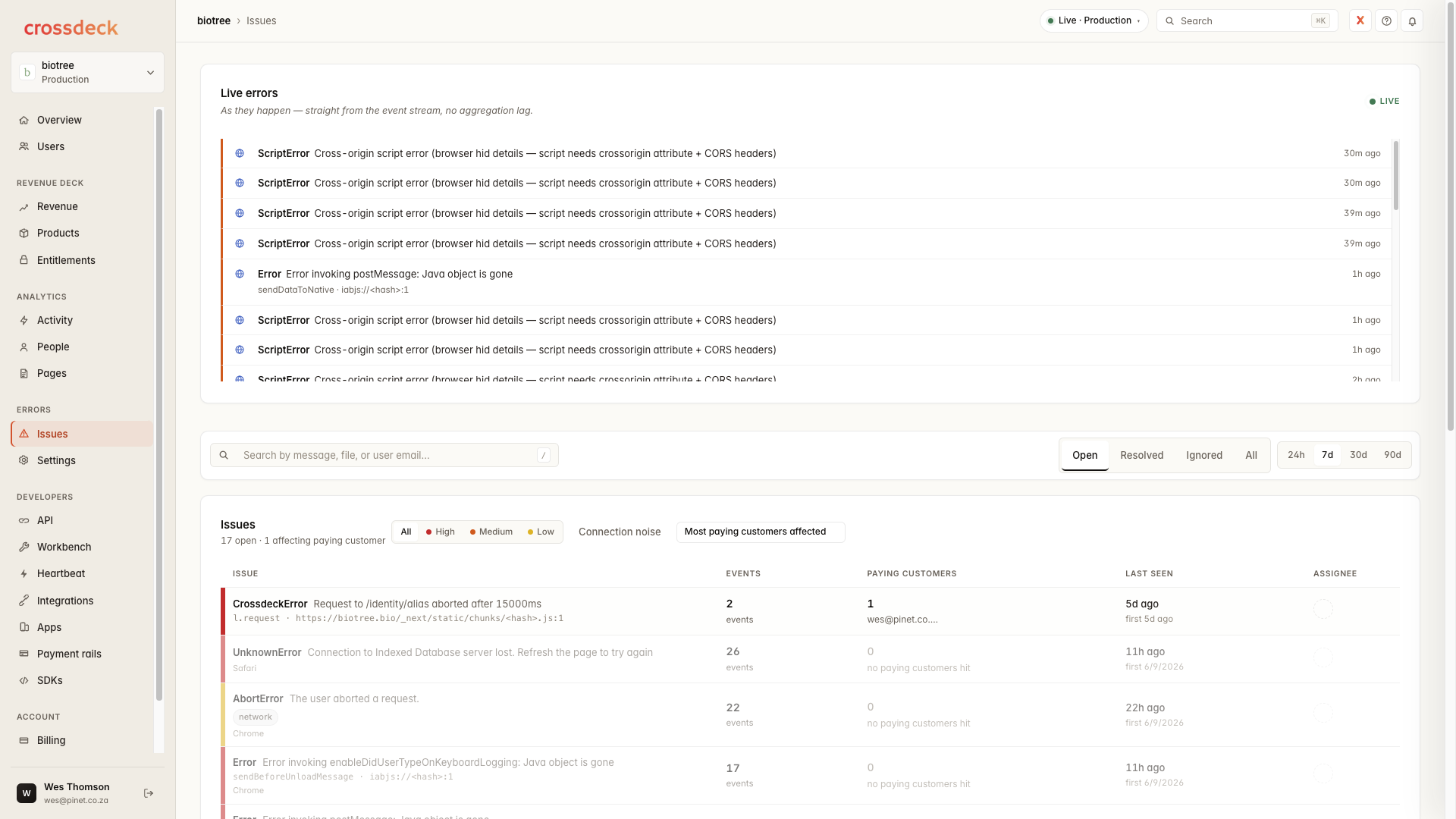Select the 24h time range

coord(1296,455)
